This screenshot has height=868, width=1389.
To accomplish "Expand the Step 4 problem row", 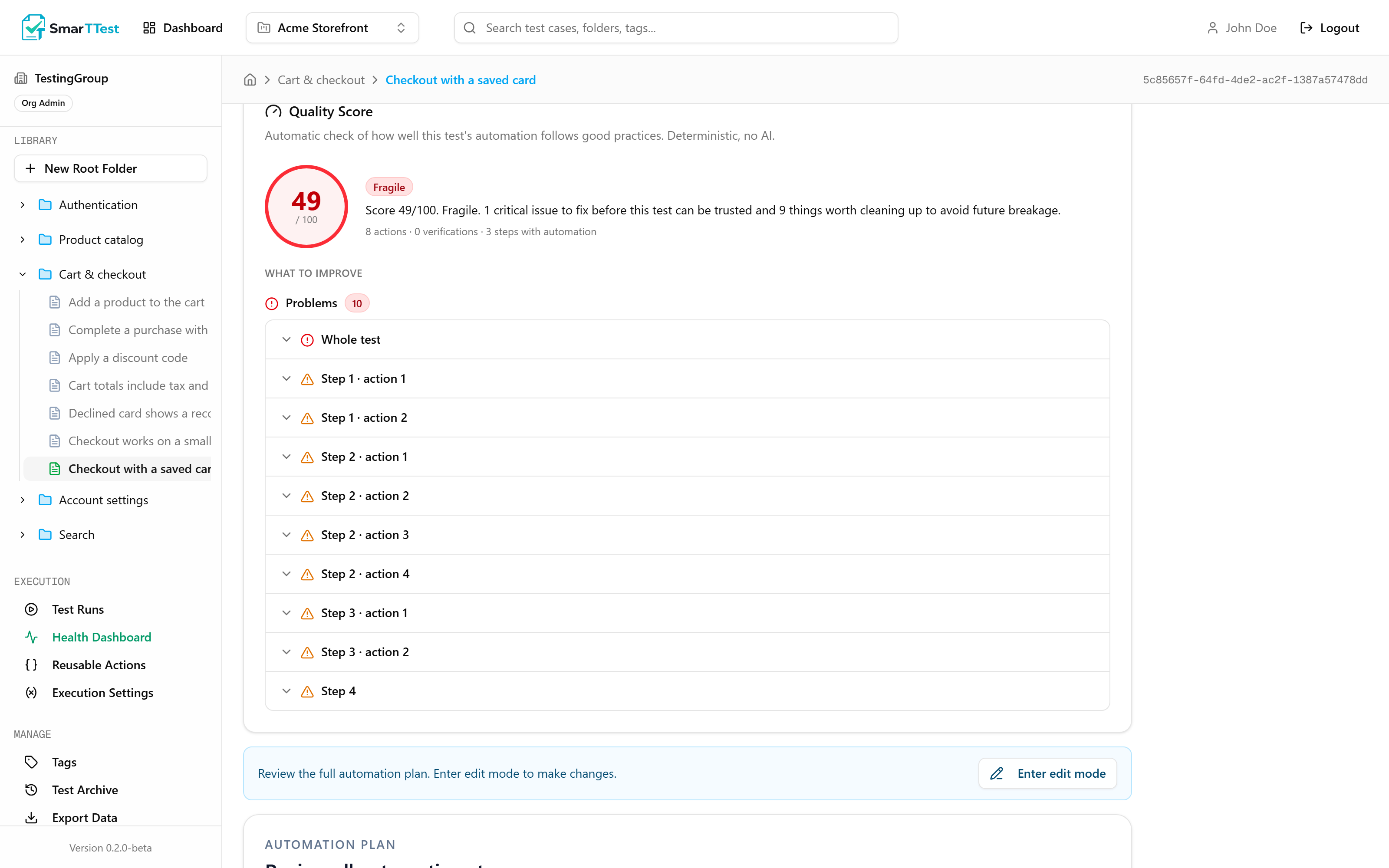I will (687, 690).
